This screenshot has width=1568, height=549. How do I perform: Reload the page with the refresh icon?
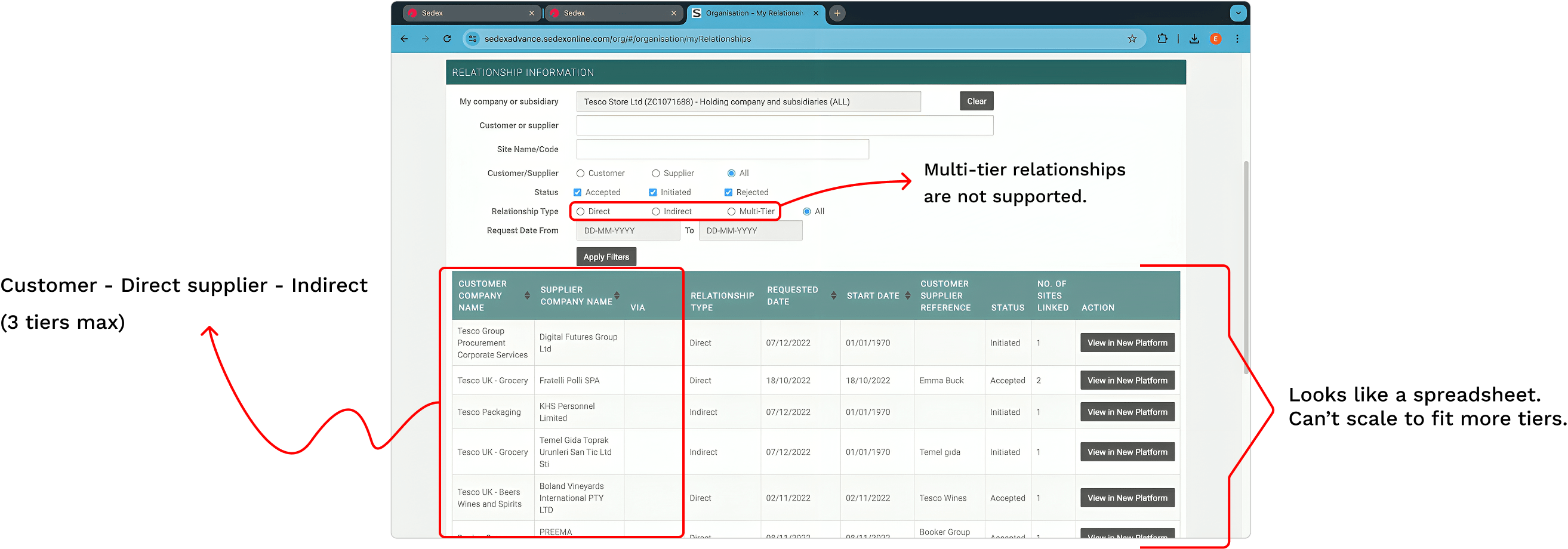click(447, 39)
